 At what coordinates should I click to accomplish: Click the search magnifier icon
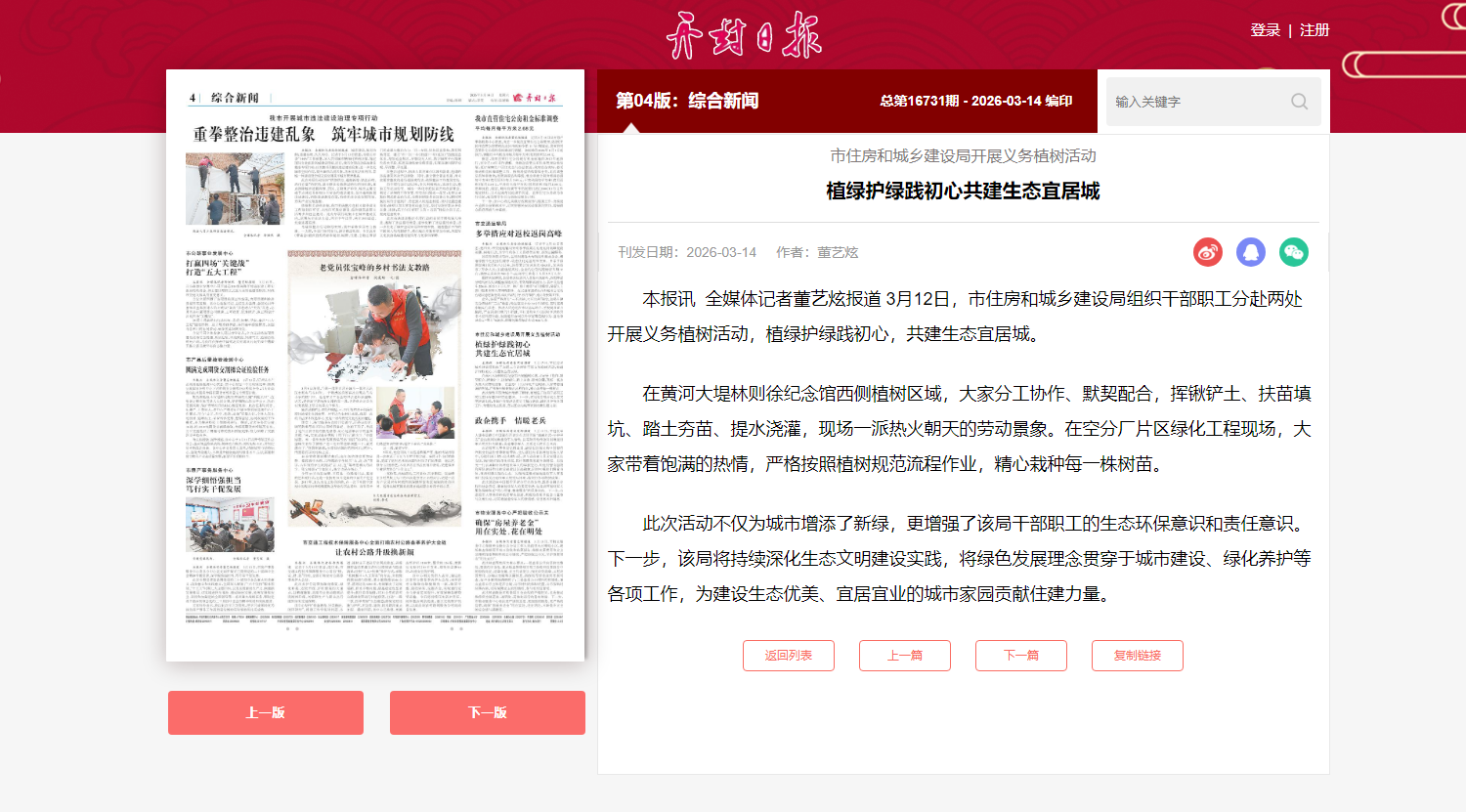[1299, 102]
